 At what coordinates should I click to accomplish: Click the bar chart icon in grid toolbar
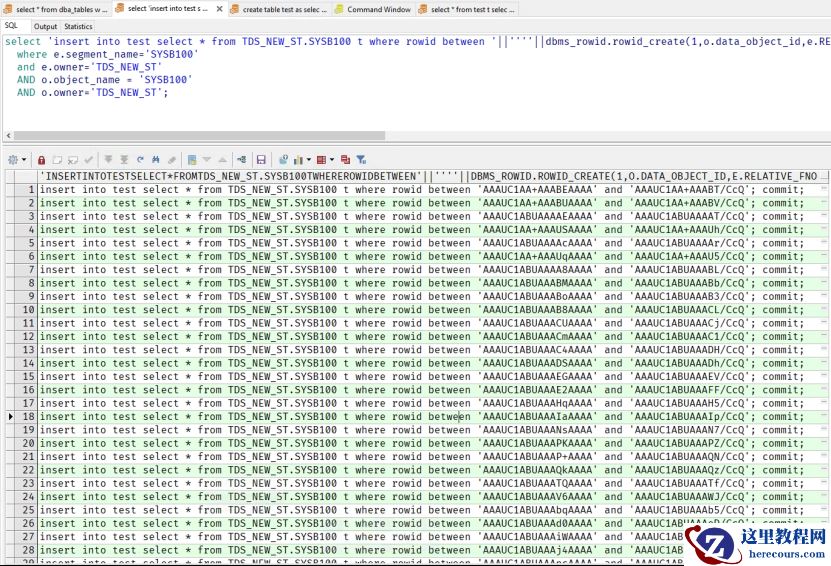point(298,160)
